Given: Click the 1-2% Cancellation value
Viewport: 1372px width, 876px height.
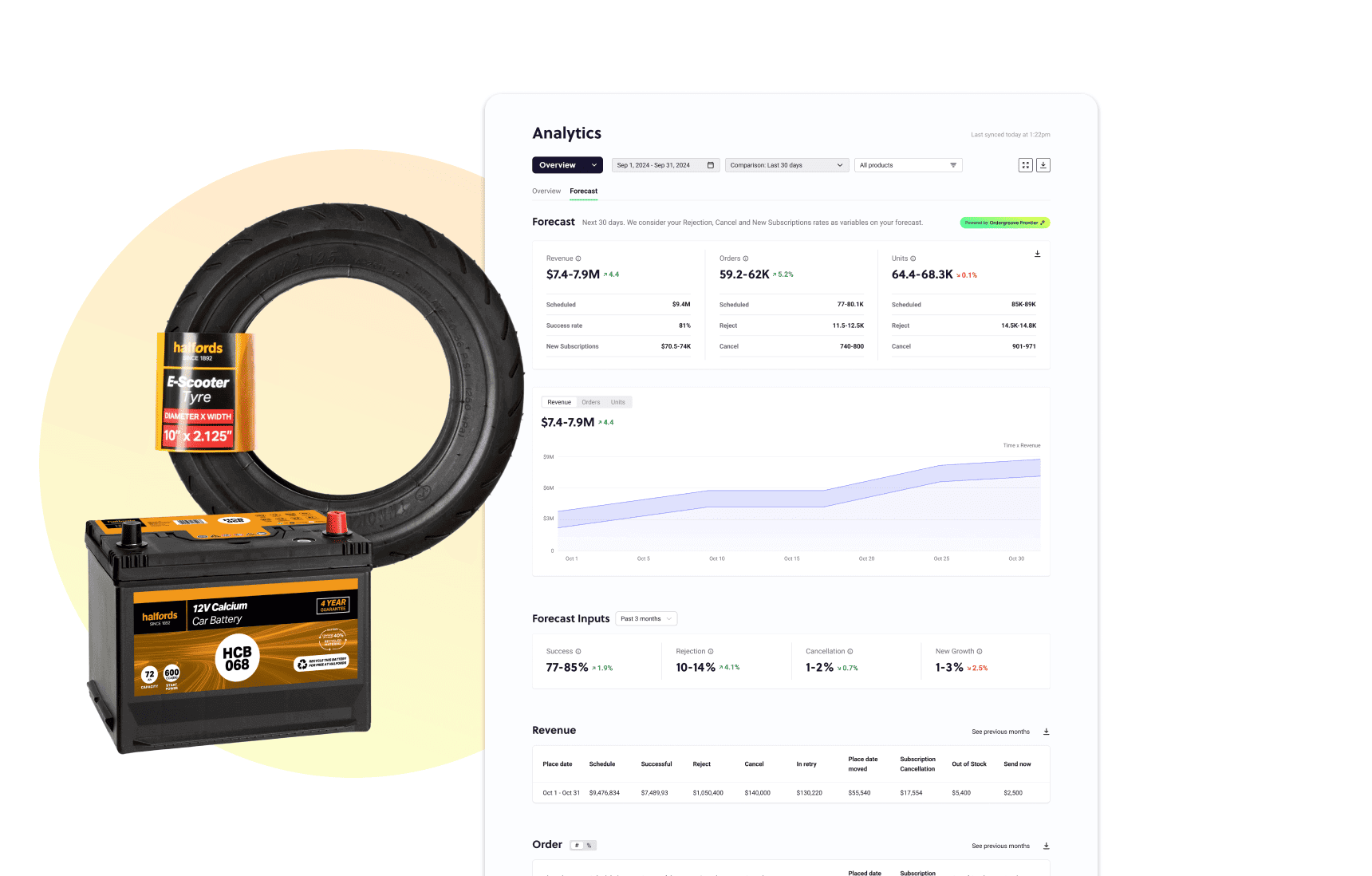Looking at the screenshot, I should coord(819,668).
